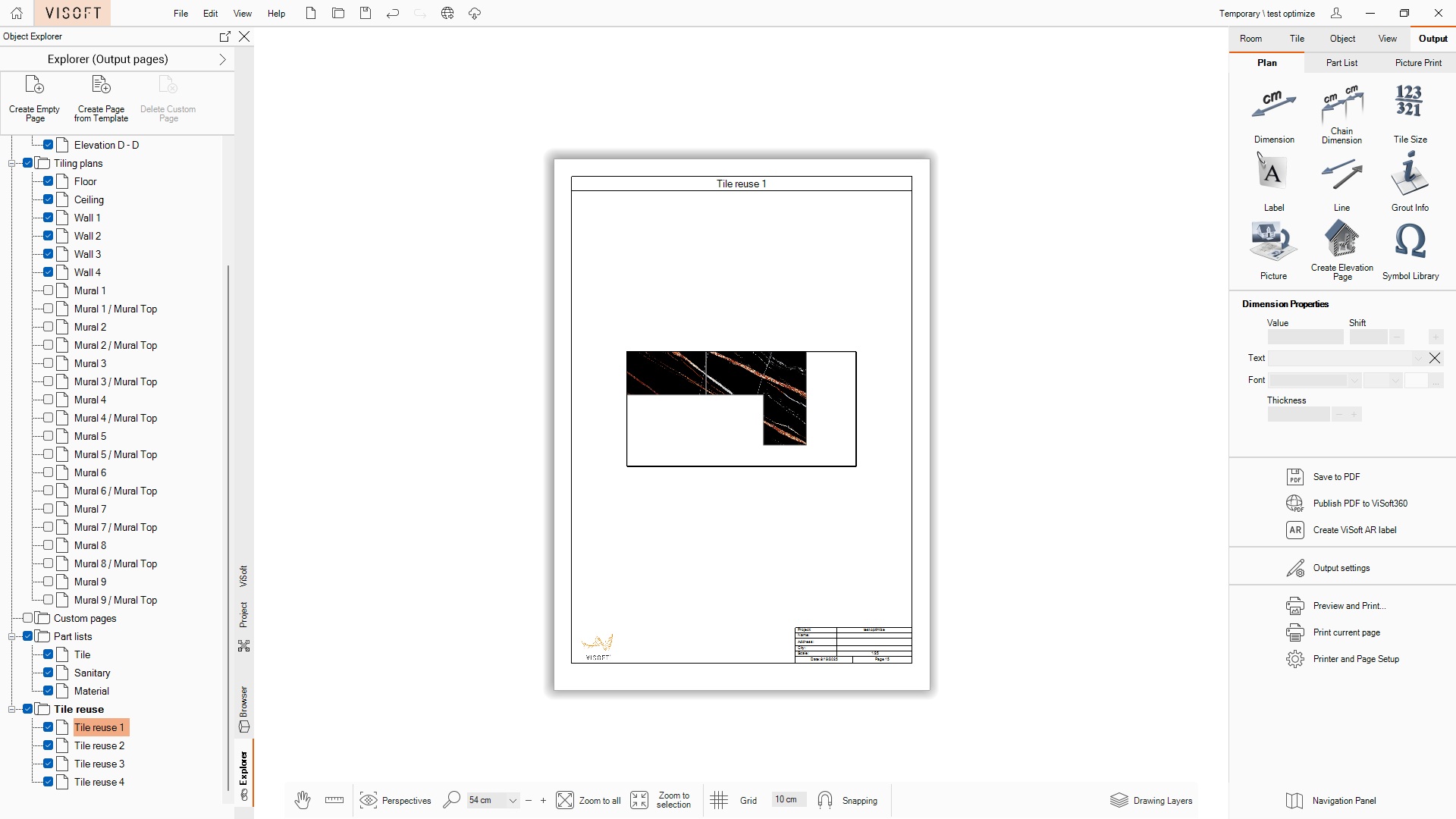Collapse the Tiling plans tree node
Viewport: 1456px width, 819px height.
click(x=12, y=163)
